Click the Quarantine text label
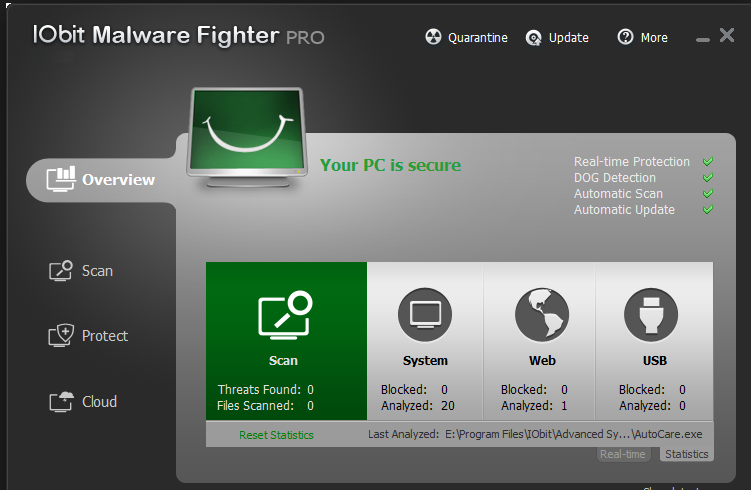This screenshot has height=490, width=751. tap(478, 38)
